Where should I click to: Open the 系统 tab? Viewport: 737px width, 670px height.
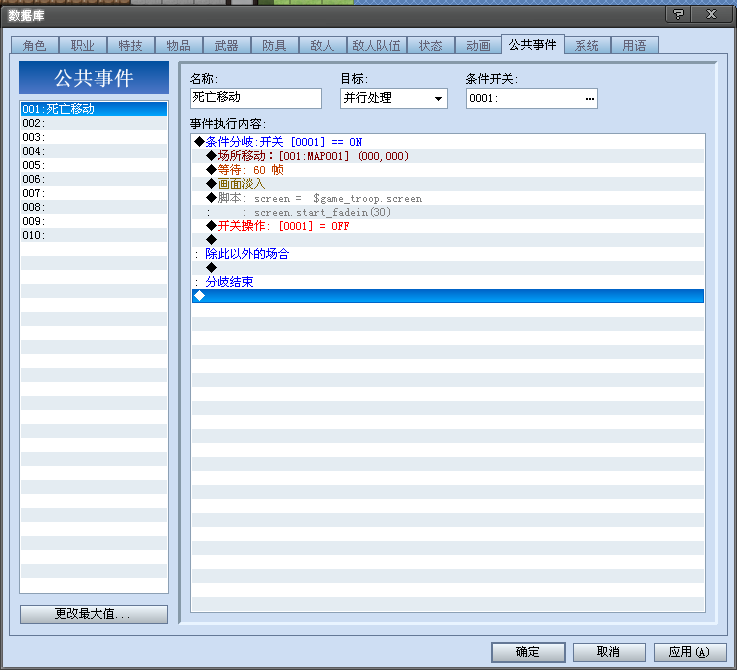587,45
